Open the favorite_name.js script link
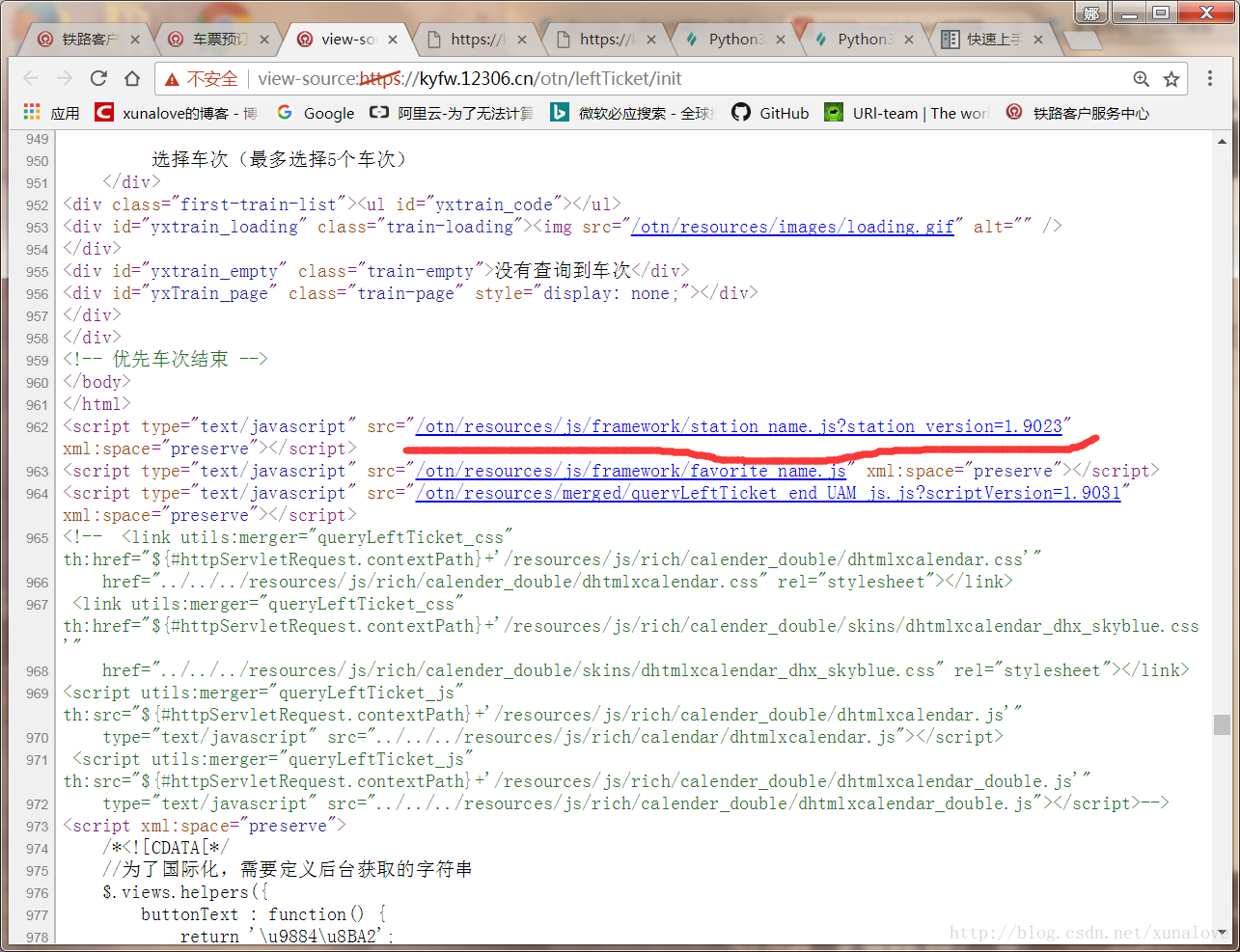The height and width of the screenshot is (952, 1240). point(630,471)
